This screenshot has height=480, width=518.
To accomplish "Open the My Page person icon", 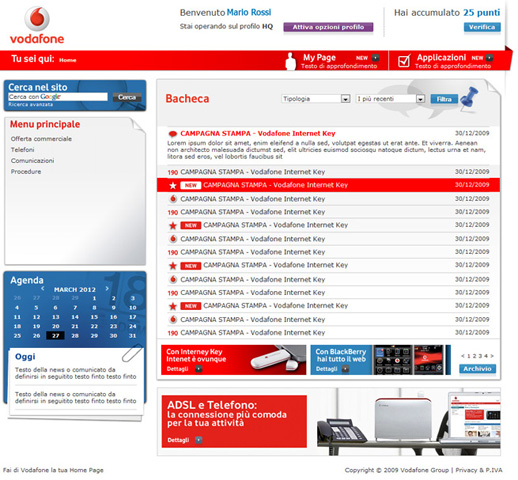I will pos(291,61).
